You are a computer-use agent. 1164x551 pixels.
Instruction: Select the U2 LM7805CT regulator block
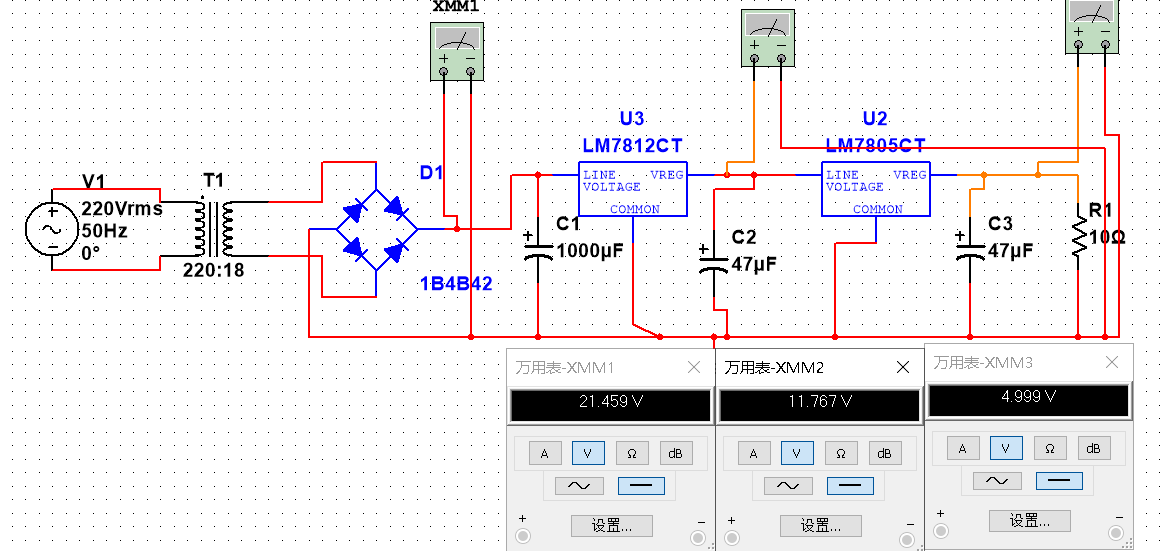coord(875,189)
